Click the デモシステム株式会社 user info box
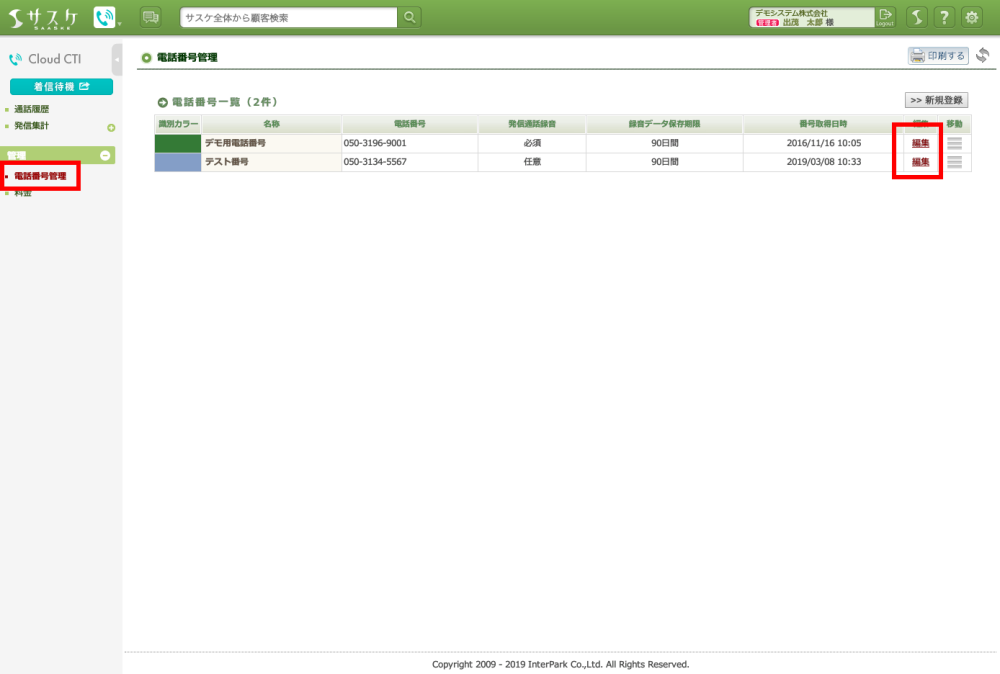 coord(812,17)
